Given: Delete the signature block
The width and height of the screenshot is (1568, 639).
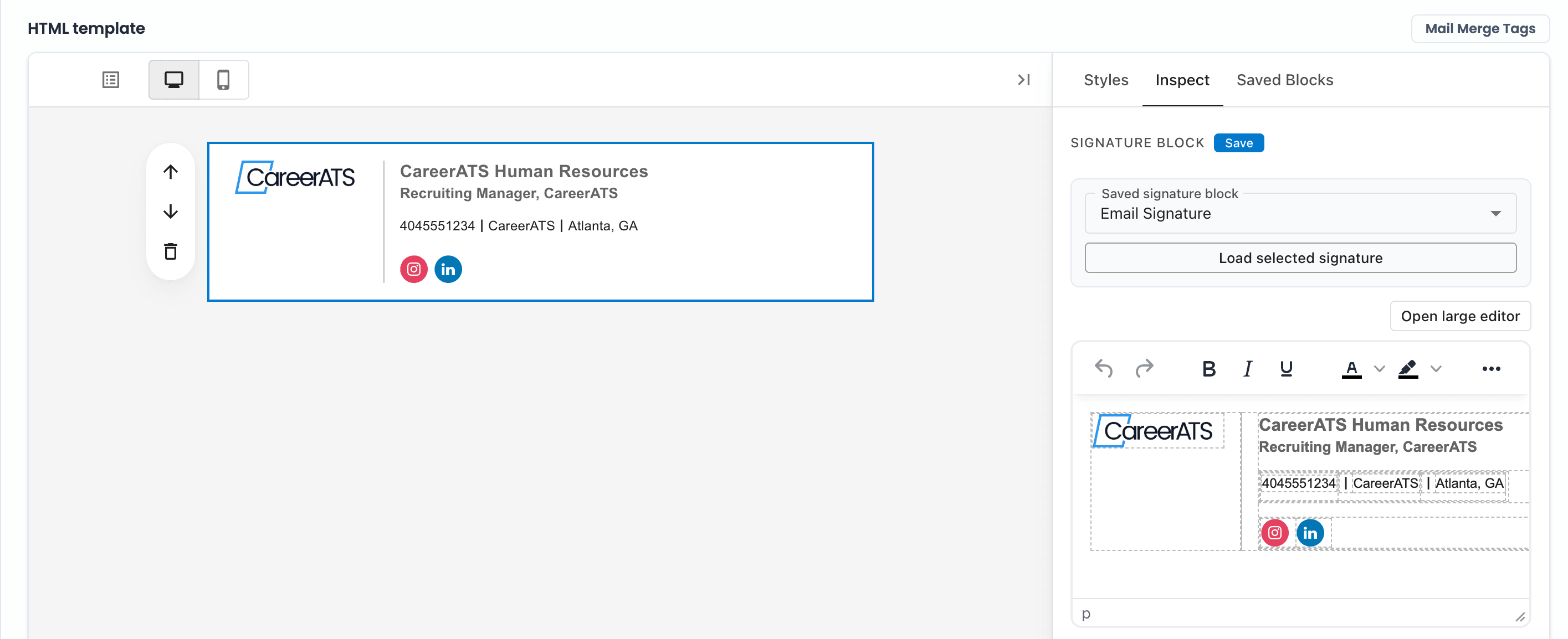Looking at the screenshot, I should tap(171, 251).
